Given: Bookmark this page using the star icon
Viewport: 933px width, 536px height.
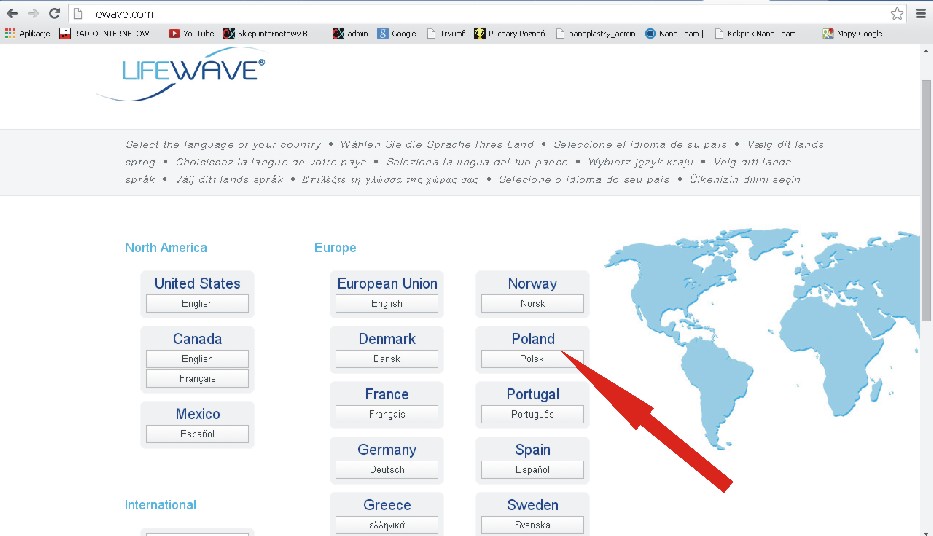Looking at the screenshot, I should pyautogui.click(x=897, y=13).
